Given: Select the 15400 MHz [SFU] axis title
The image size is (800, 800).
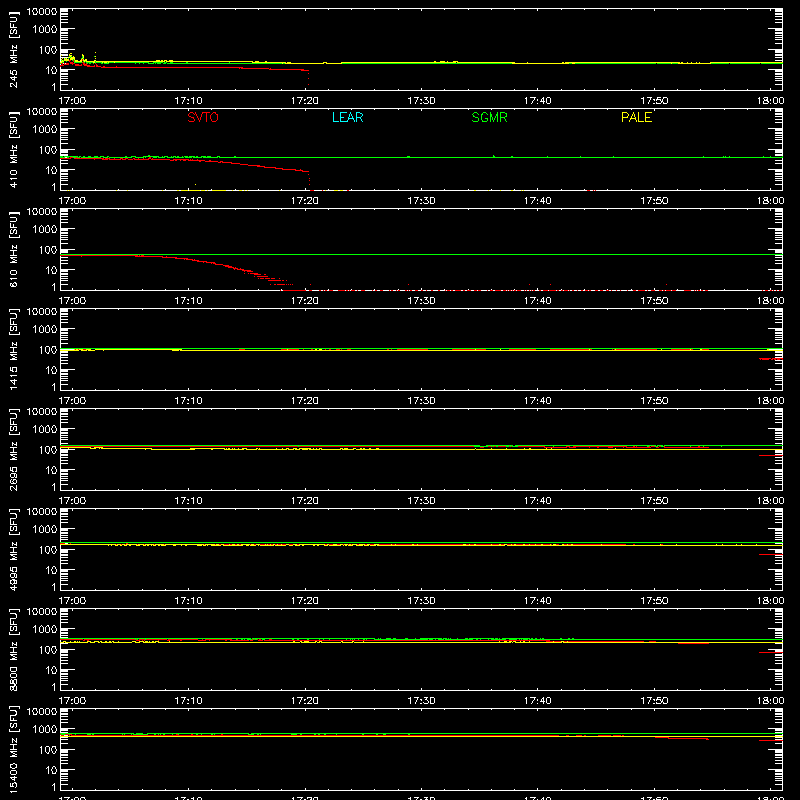Looking at the screenshot, I should 14,749.
